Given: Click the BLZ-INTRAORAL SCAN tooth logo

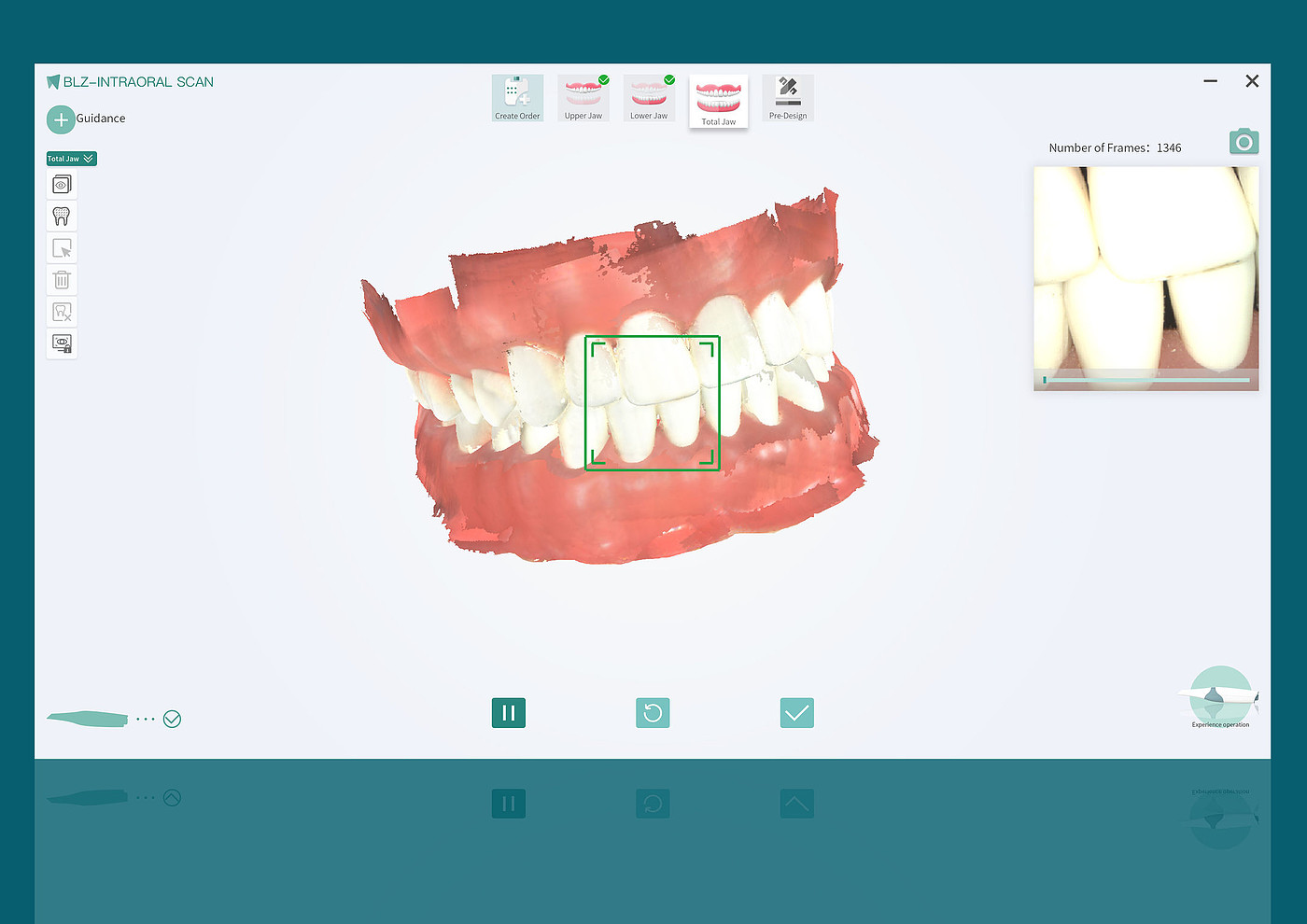Looking at the screenshot, I should tap(53, 82).
